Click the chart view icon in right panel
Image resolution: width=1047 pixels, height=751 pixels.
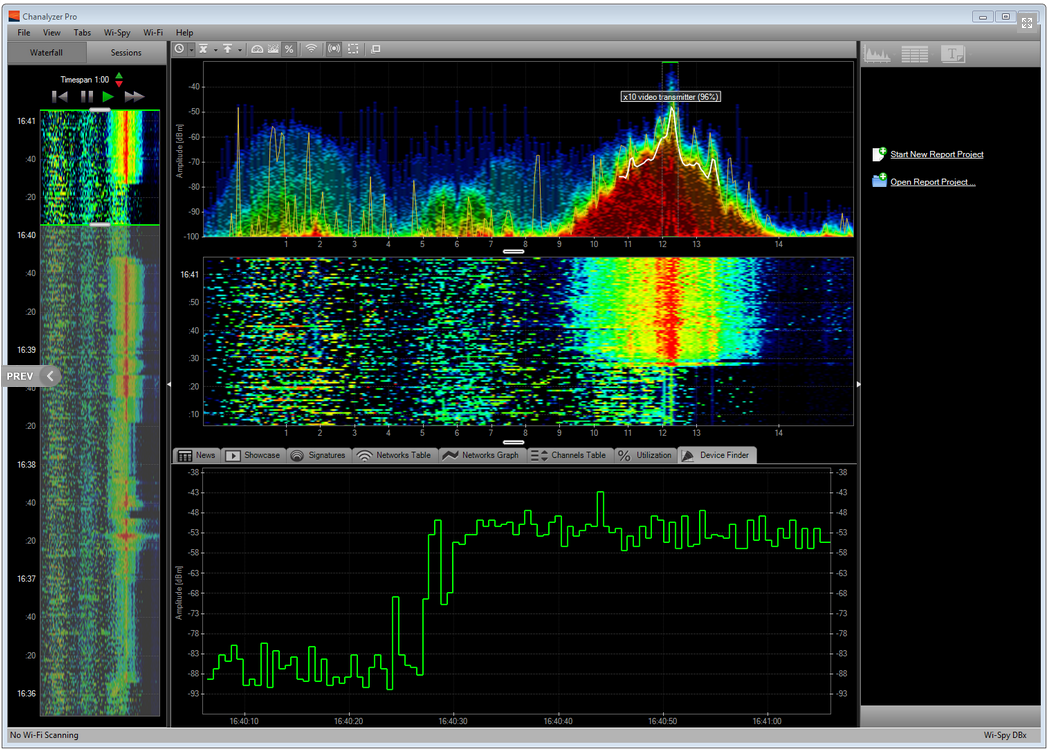(x=877, y=54)
